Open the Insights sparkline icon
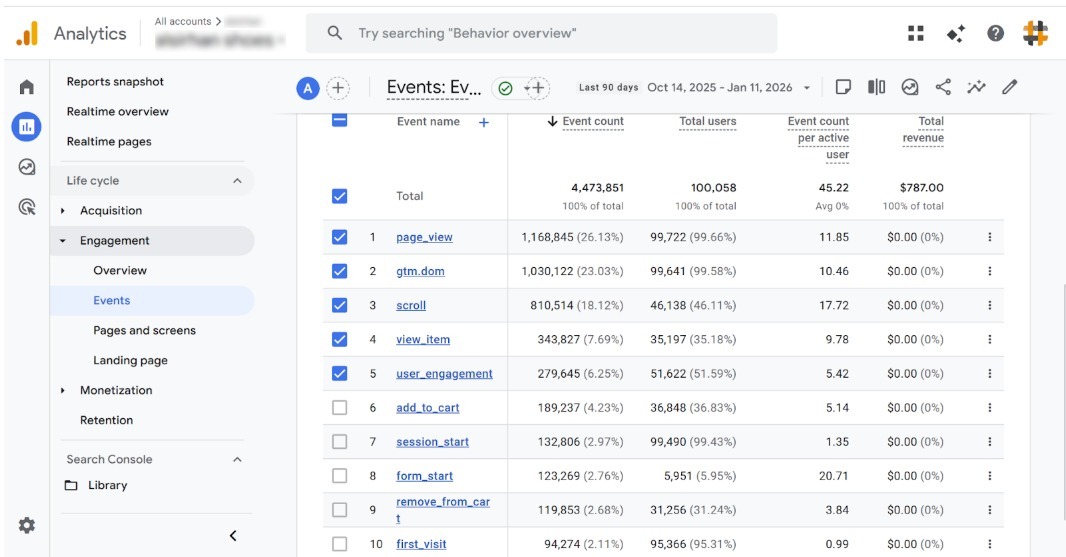The image size is (1066, 557). pos(976,87)
